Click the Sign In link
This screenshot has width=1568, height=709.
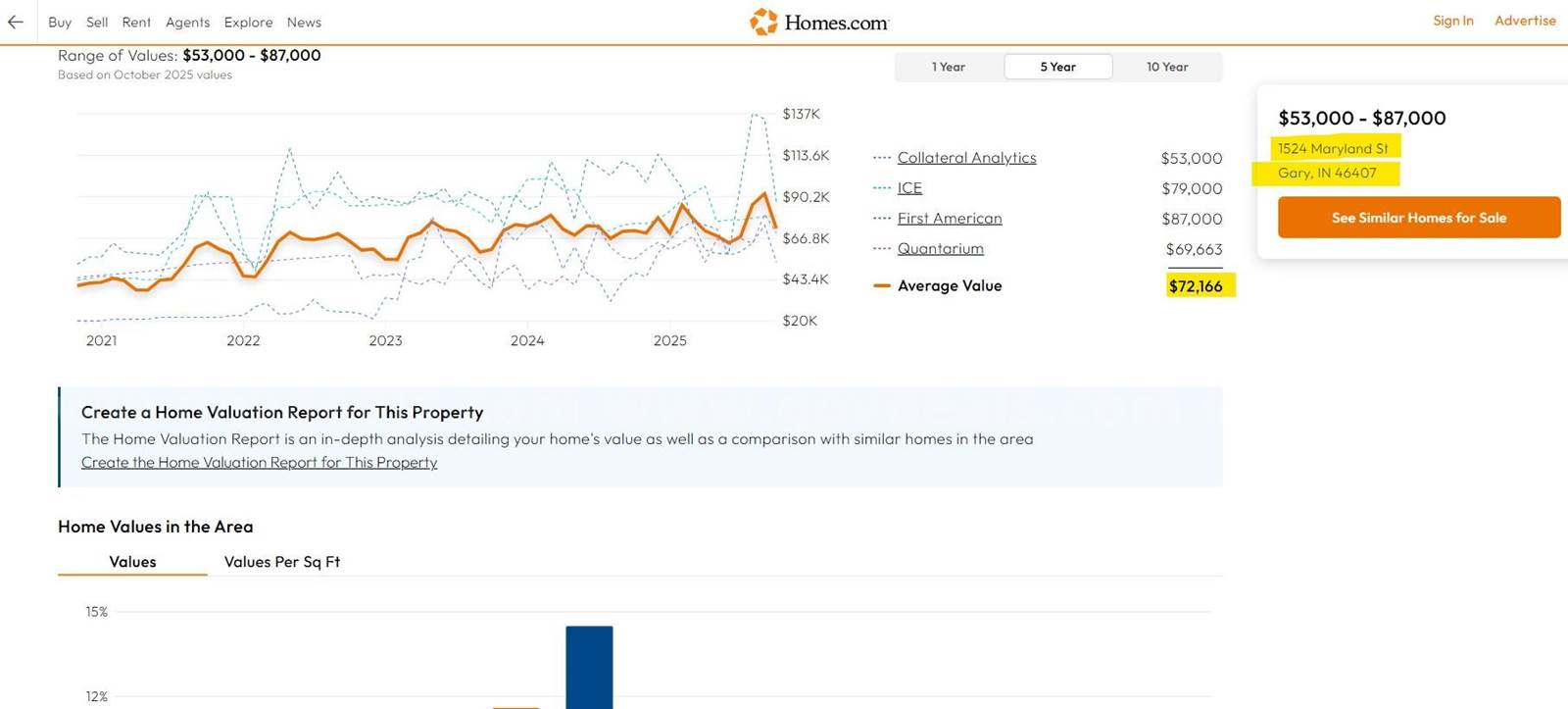pos(1452,21)
